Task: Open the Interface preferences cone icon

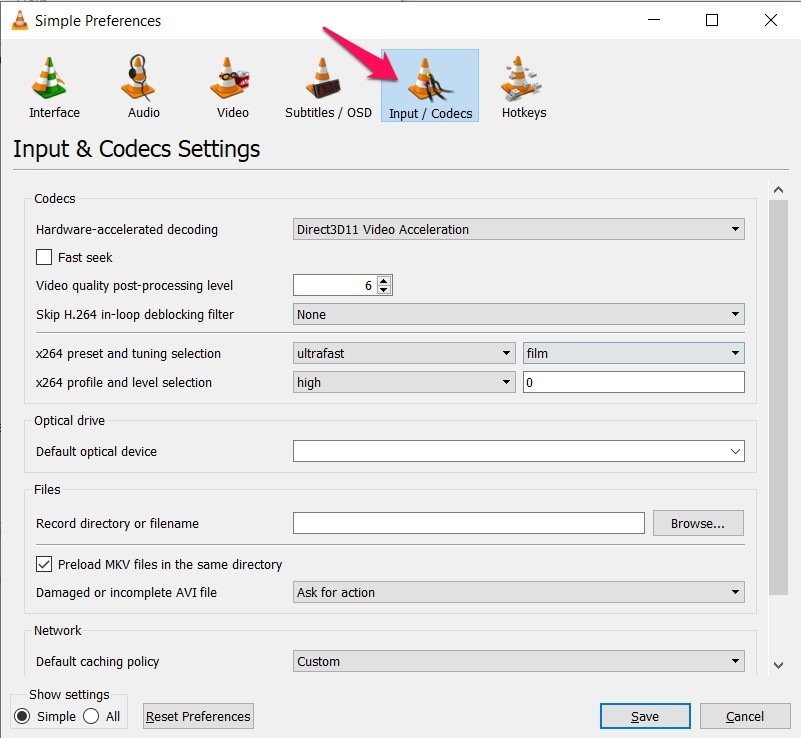Action: tap(49, 78)
